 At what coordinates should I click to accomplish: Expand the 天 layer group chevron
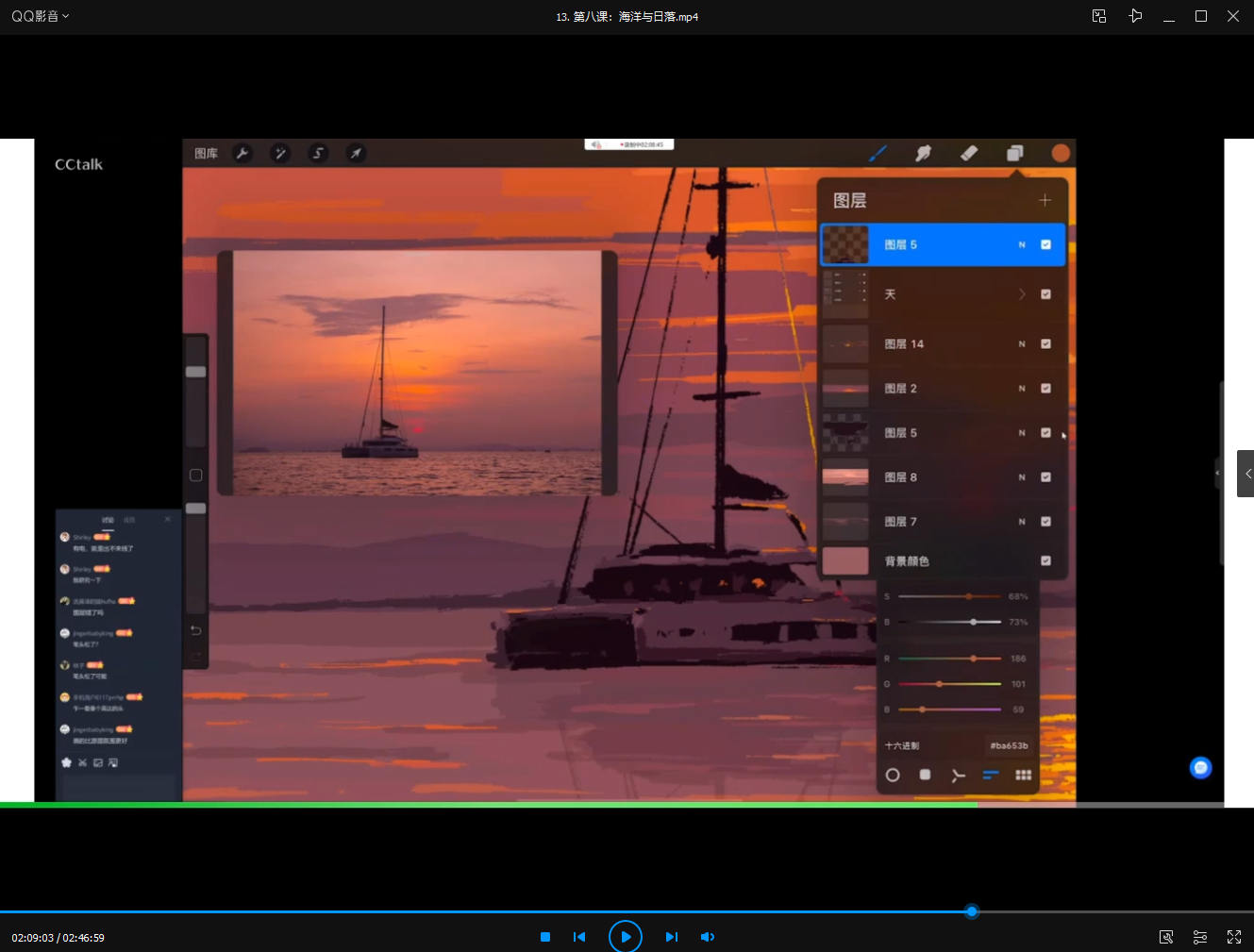tap(1022, 294)
